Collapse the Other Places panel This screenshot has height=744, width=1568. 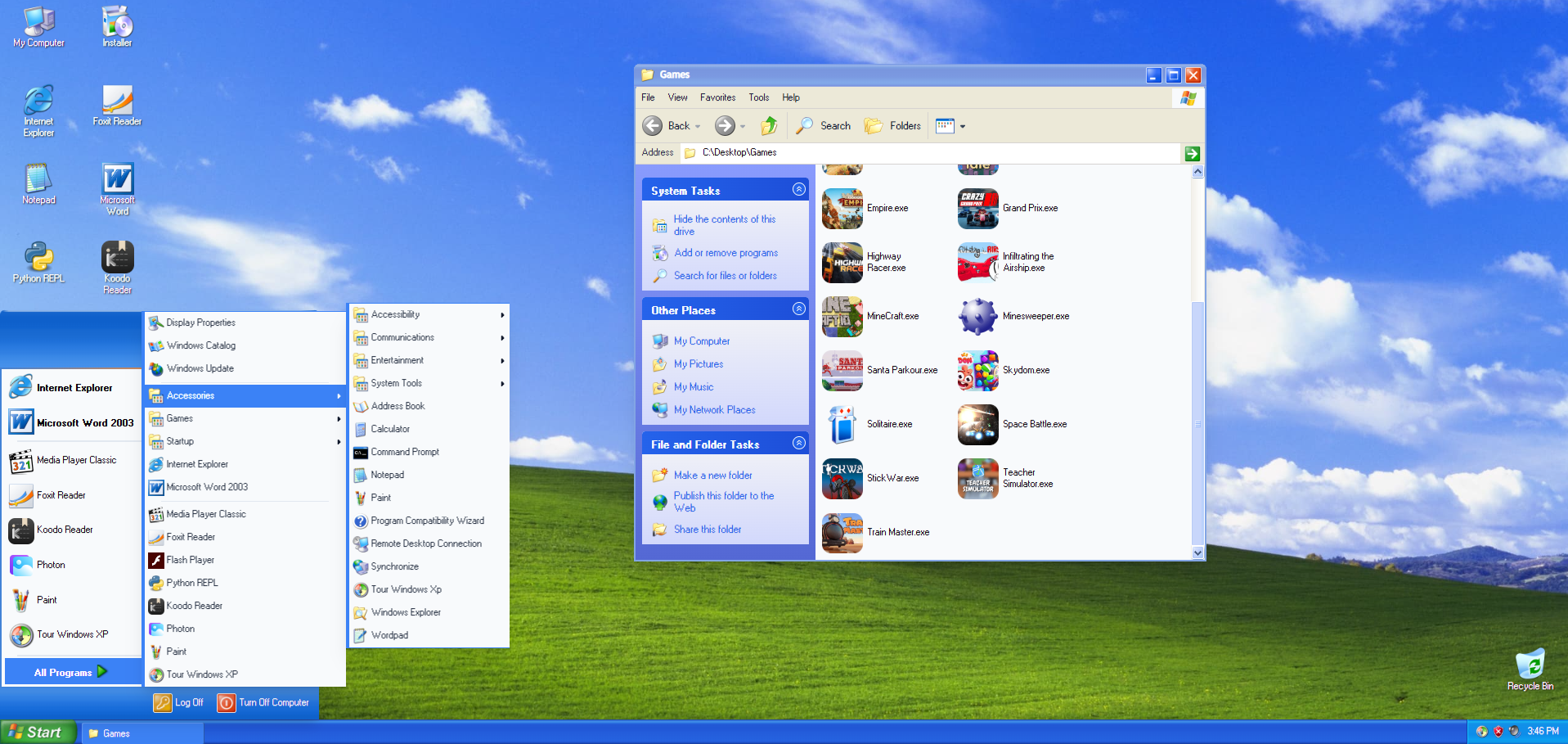pos(799,309)
